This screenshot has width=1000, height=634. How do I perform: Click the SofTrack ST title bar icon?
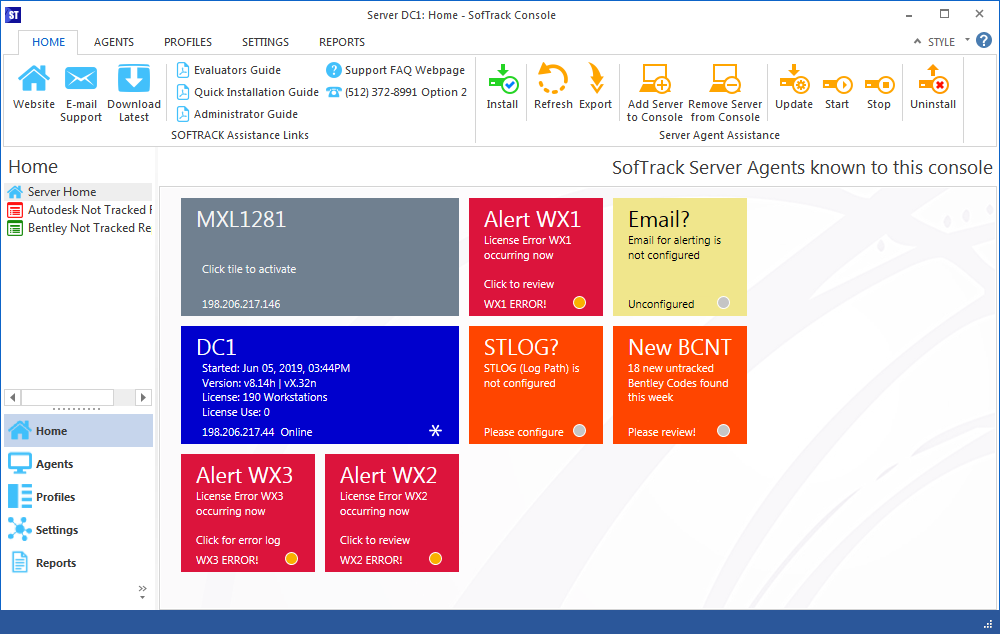13,15
